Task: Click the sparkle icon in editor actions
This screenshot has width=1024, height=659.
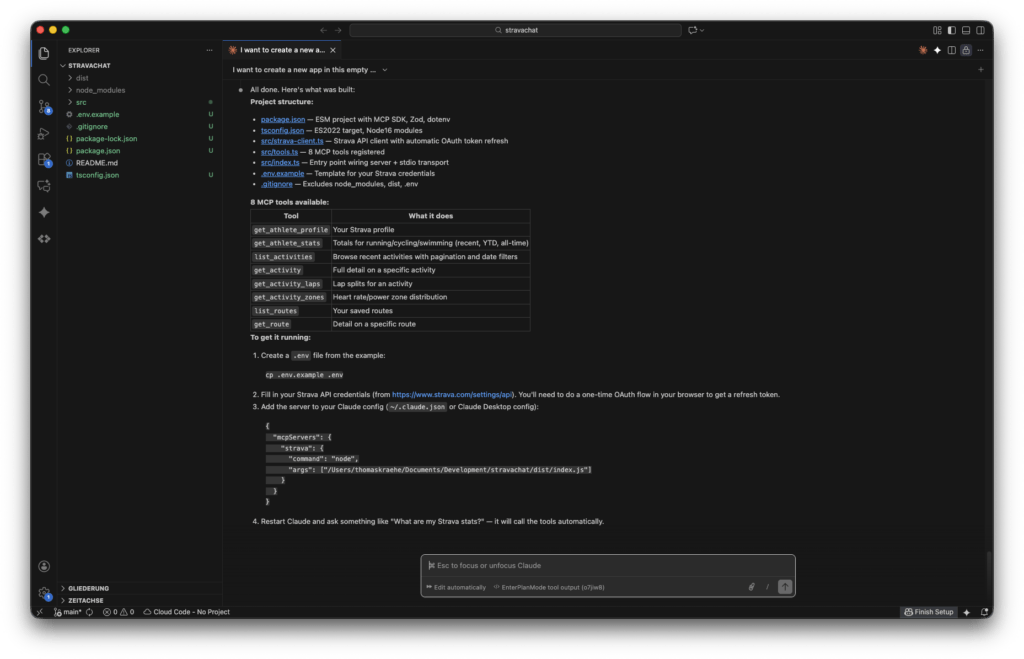Action: (x=937, y=50)
